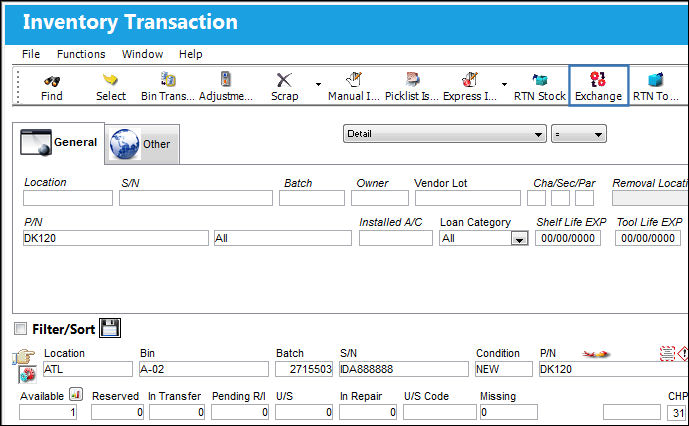Click the In Transfer quantity field

coord(177,412)
